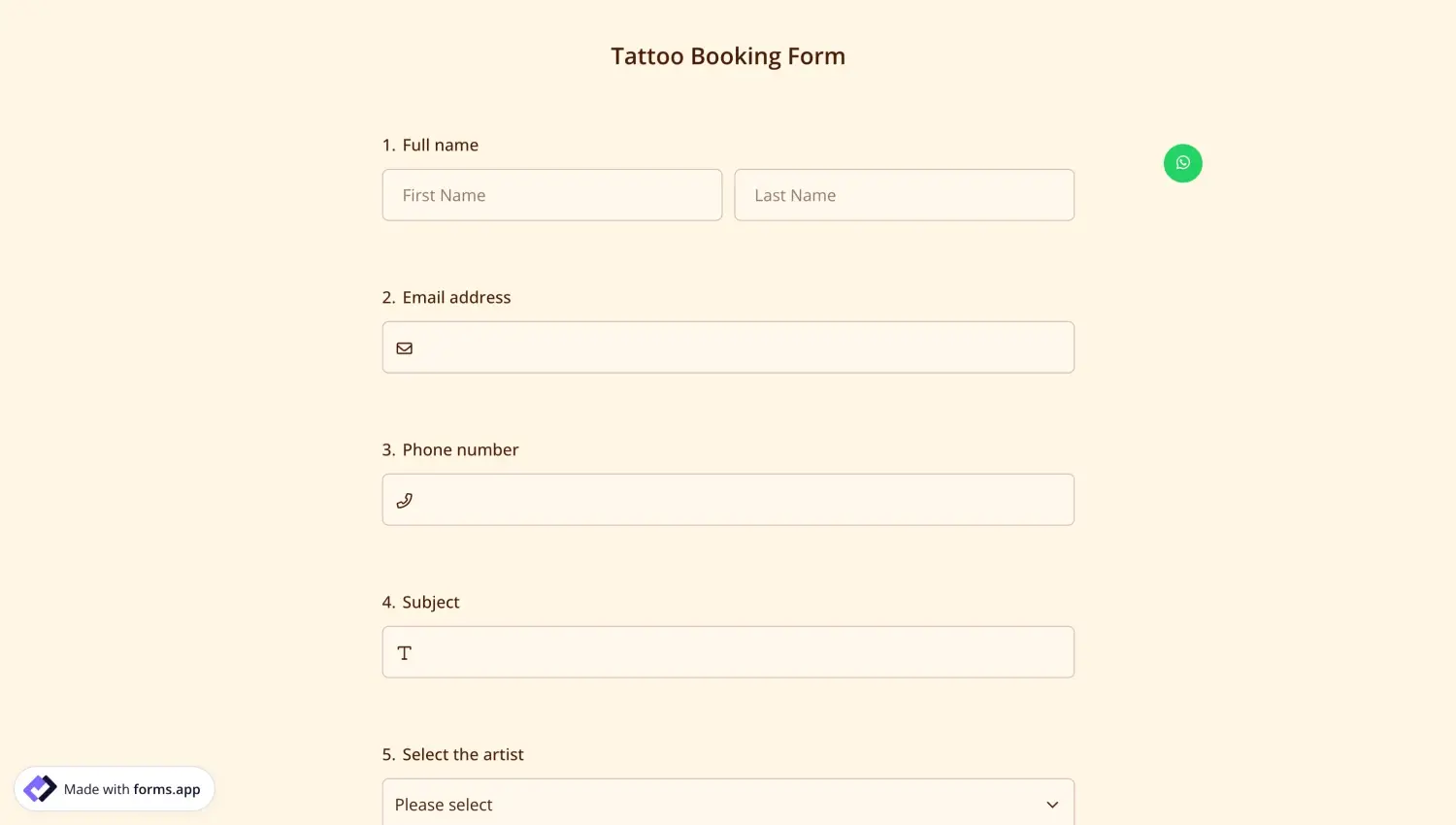The height and width of the screenshot is (825, 1456).
Task: Click the 'Select the artist' question label
Action: point(463,754)
